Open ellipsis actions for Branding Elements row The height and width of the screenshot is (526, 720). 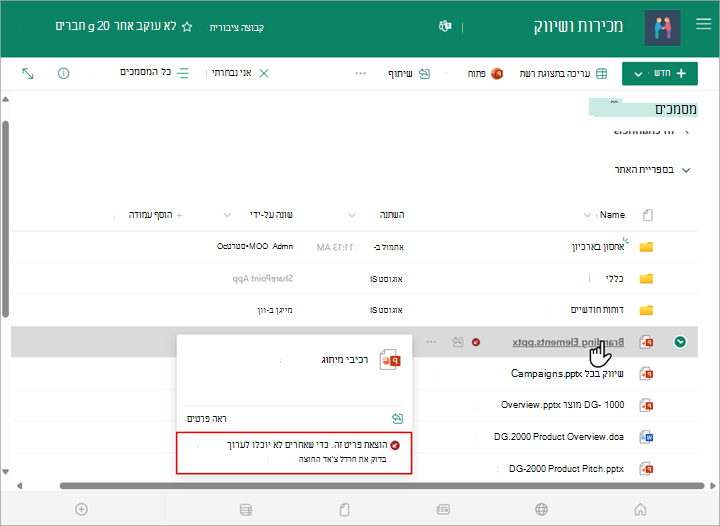431,342
